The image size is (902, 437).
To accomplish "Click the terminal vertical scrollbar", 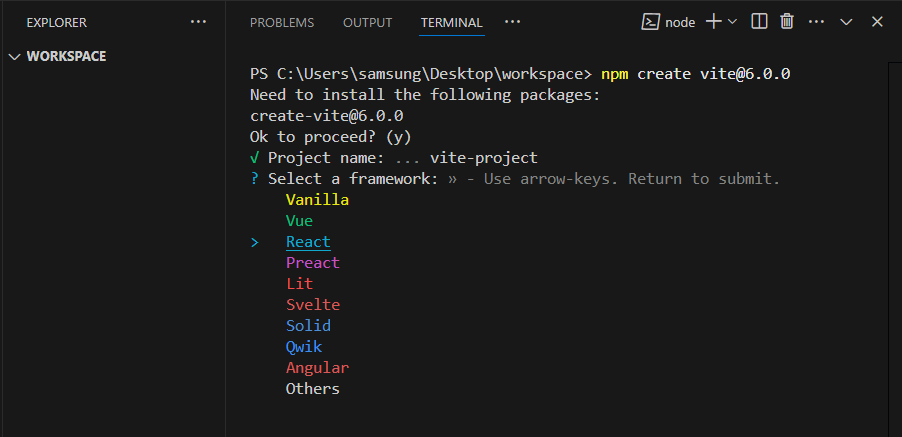I will pos(895,247).
